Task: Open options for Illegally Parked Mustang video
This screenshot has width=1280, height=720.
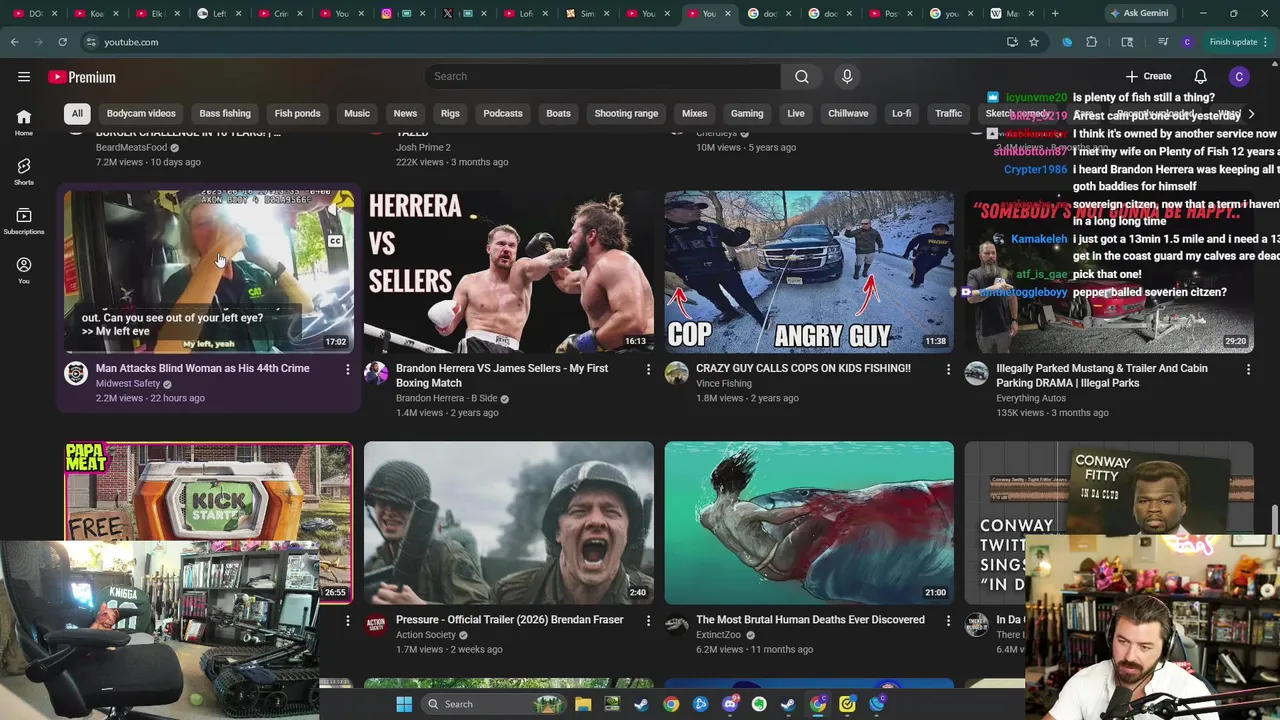Action: (x=1248, y=370)
